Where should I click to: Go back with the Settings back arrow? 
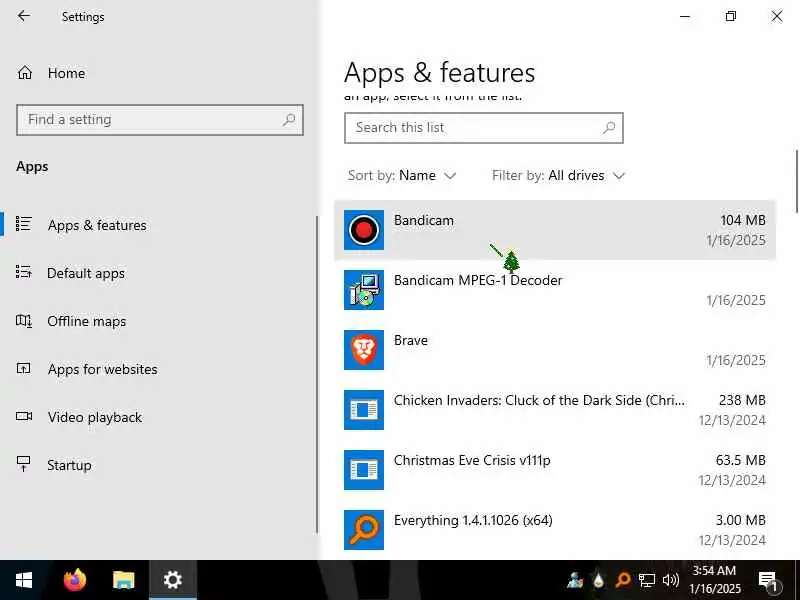click(x=23, y=16)
